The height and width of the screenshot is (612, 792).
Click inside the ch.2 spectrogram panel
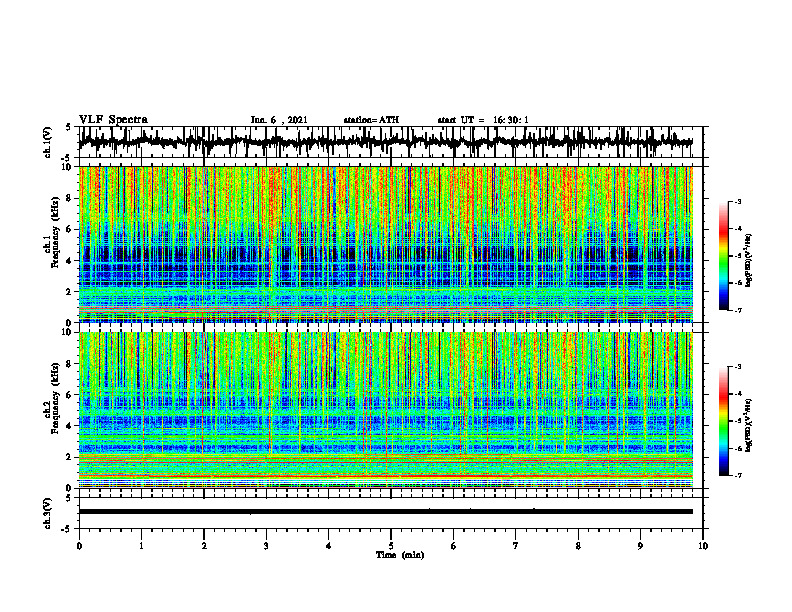(x=385, y=410)
